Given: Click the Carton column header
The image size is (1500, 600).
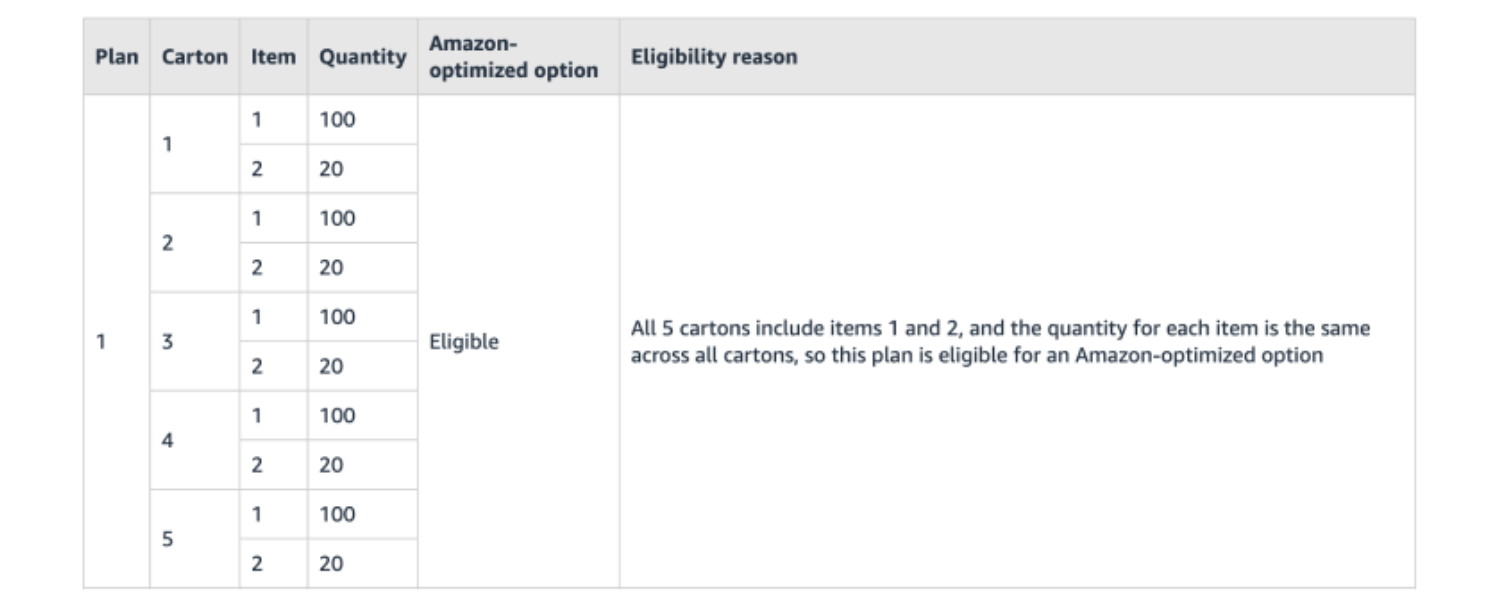Looking at the screenshot, I should tap(194, 57).
